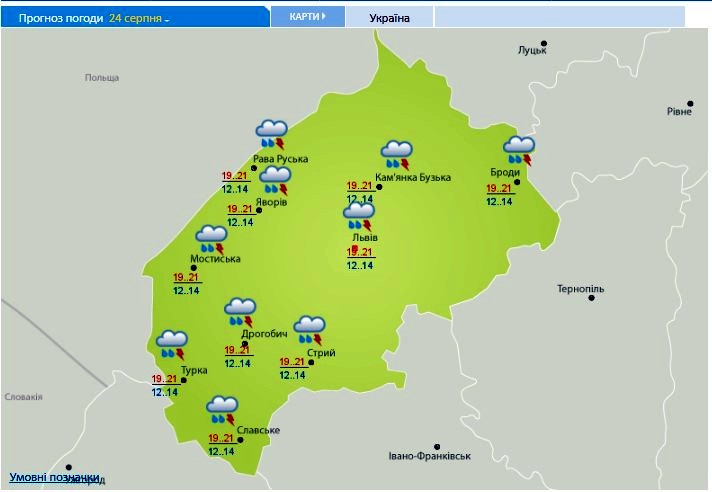Click the weather icon above Стрий
Screen dimensions: 712x492
(x=309, y=331)
